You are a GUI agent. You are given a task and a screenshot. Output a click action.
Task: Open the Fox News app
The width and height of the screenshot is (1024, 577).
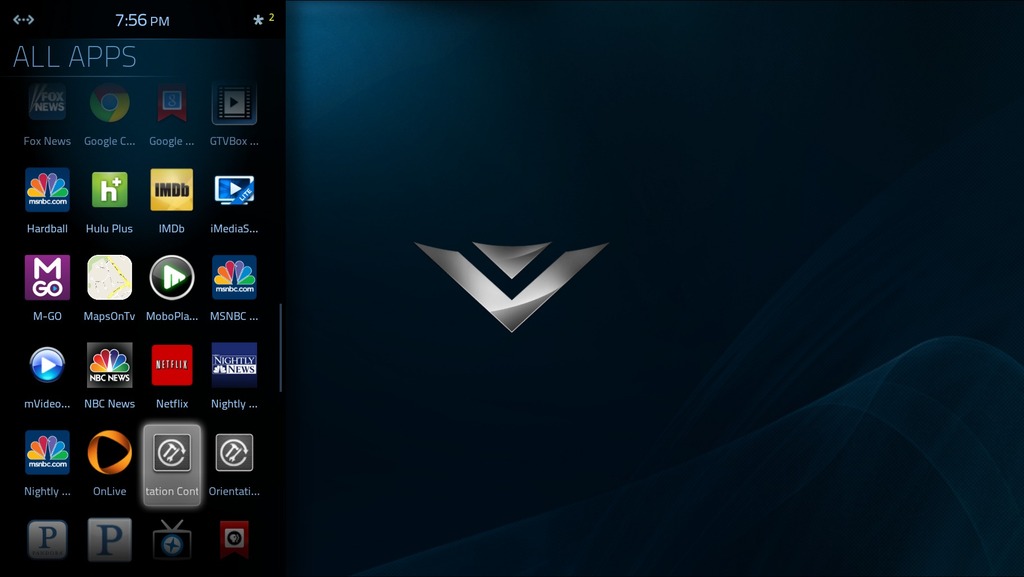47,103
